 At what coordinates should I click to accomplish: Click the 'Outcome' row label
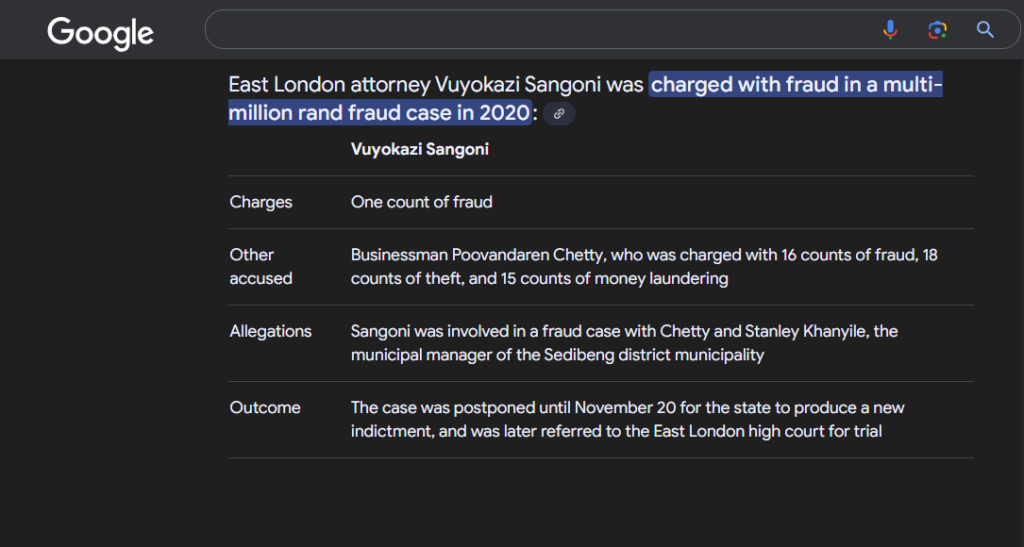click(x=264, y=407)
